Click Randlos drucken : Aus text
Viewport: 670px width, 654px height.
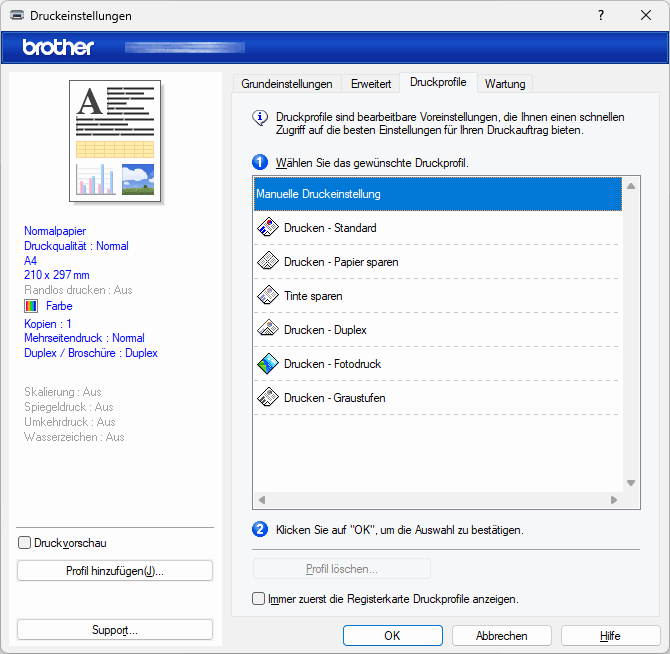click(x=78, y=290)
